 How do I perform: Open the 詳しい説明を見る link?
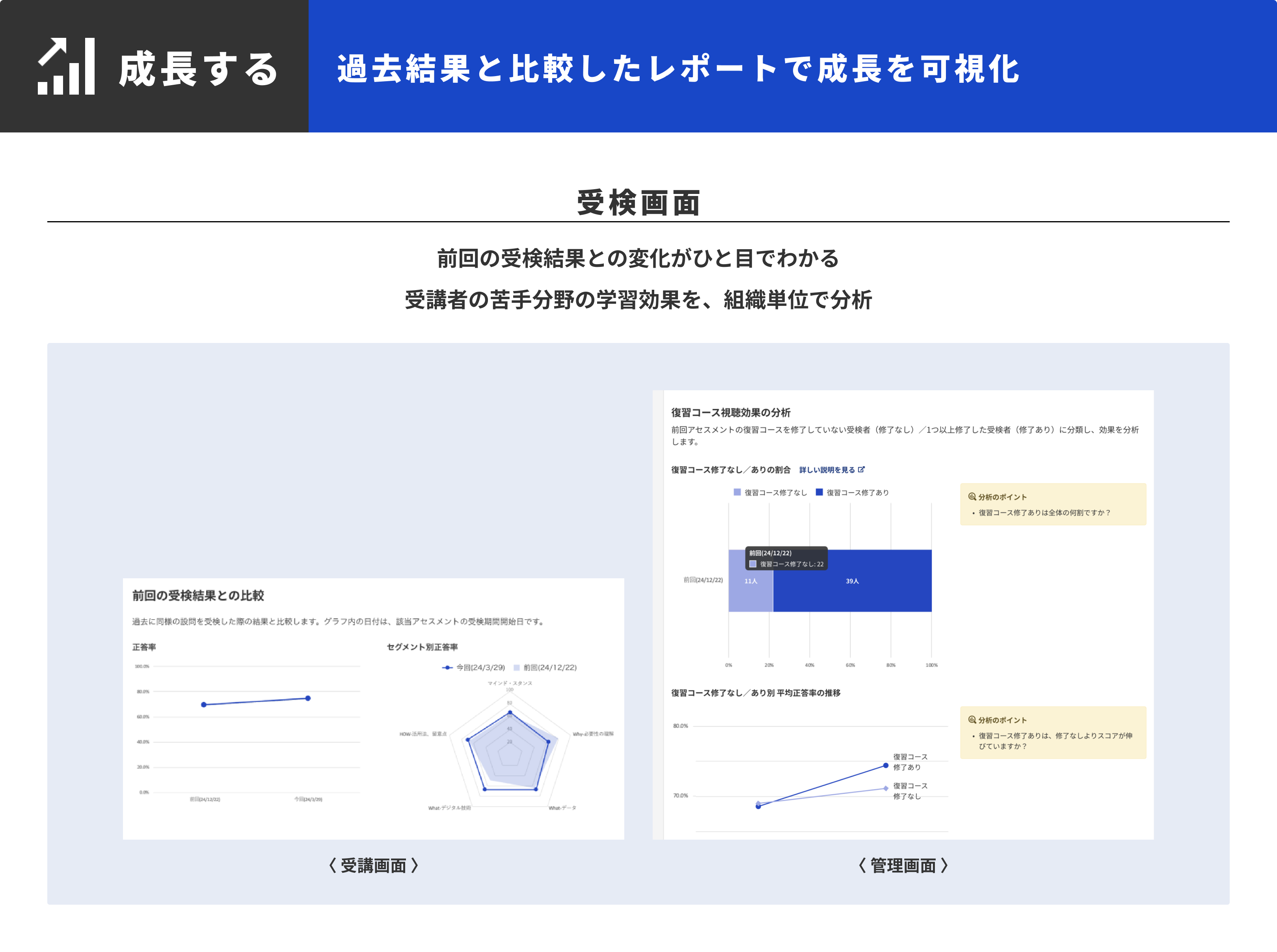(827, 469)
